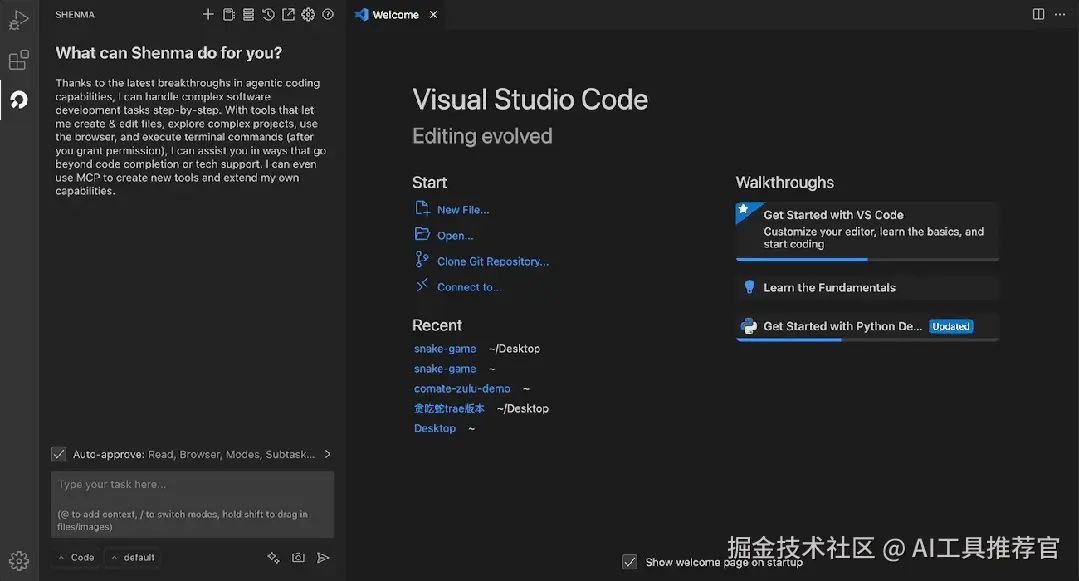Open the MCP servers icon in Shenma header

click(x=248, y=14)
